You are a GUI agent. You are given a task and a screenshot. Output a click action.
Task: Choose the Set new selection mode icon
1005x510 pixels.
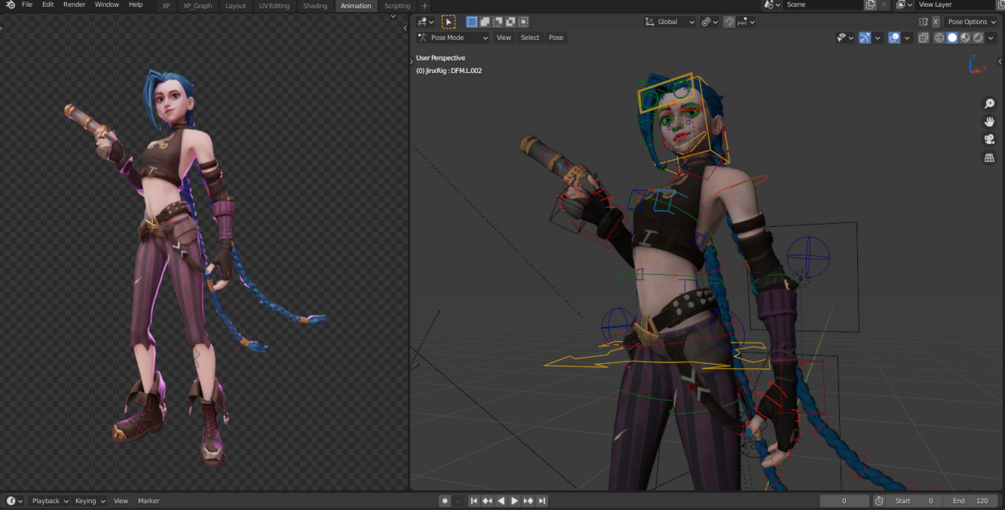coord(472,22)
